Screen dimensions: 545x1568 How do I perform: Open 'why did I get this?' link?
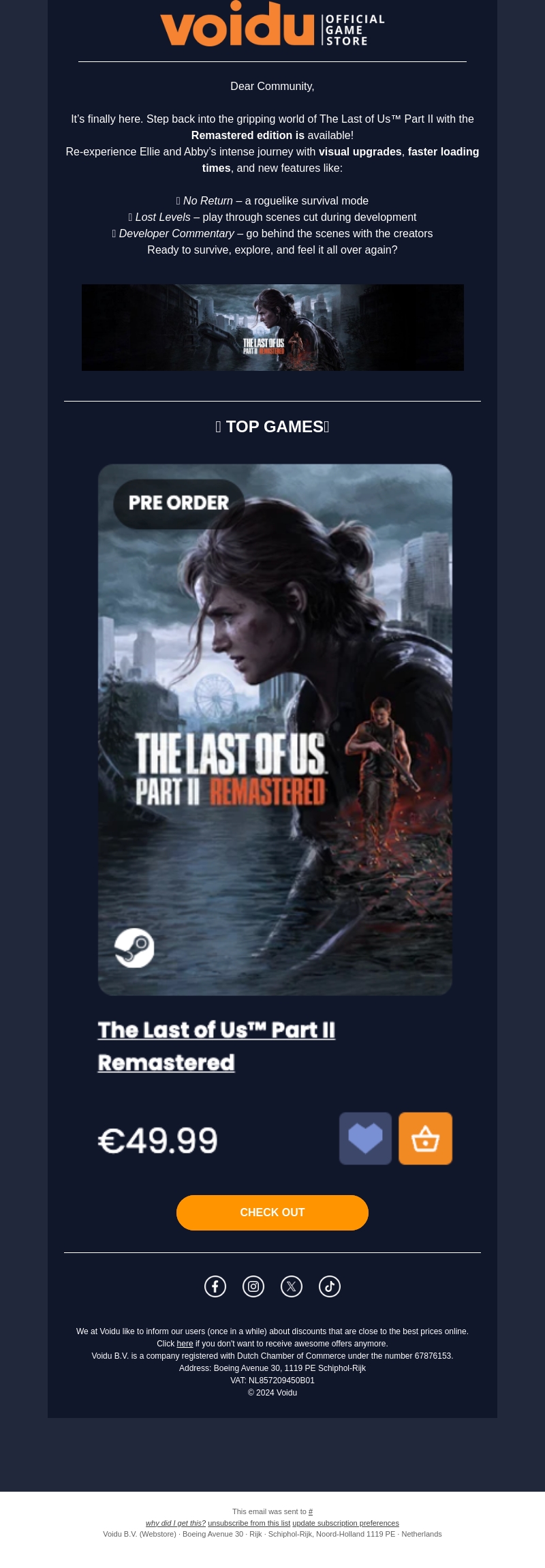[x=176, y=1523]
